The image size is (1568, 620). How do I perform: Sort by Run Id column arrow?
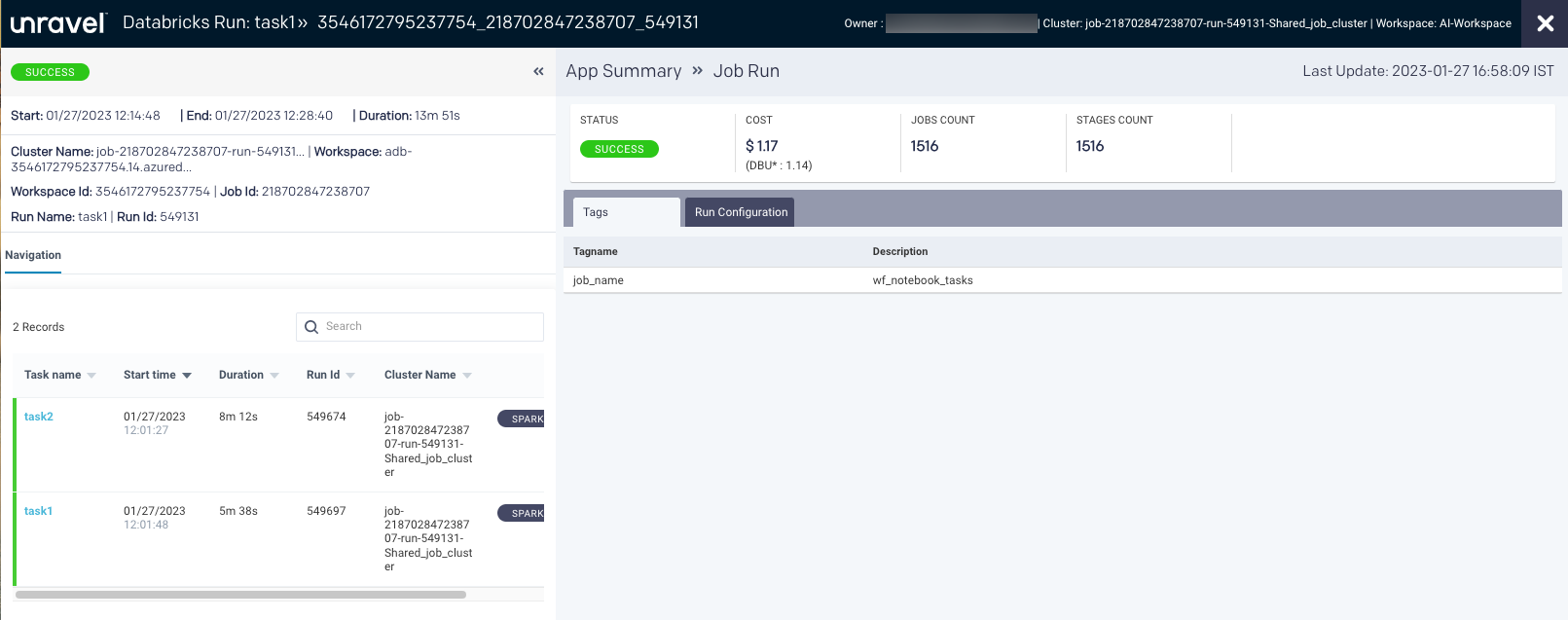click(350, 376)
